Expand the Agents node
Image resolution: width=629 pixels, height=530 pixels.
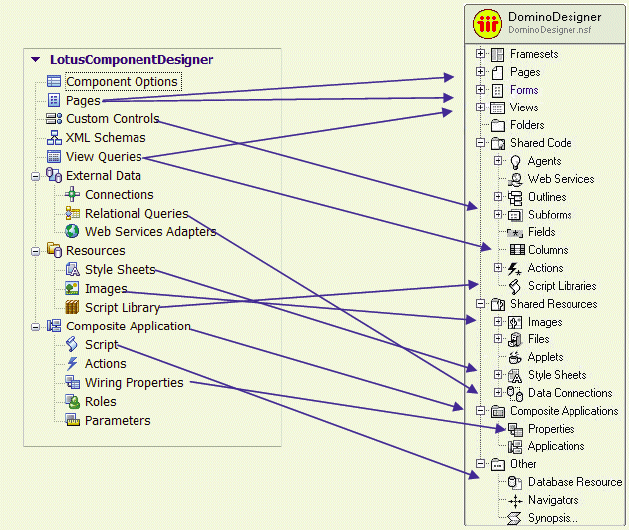(498, 160)
